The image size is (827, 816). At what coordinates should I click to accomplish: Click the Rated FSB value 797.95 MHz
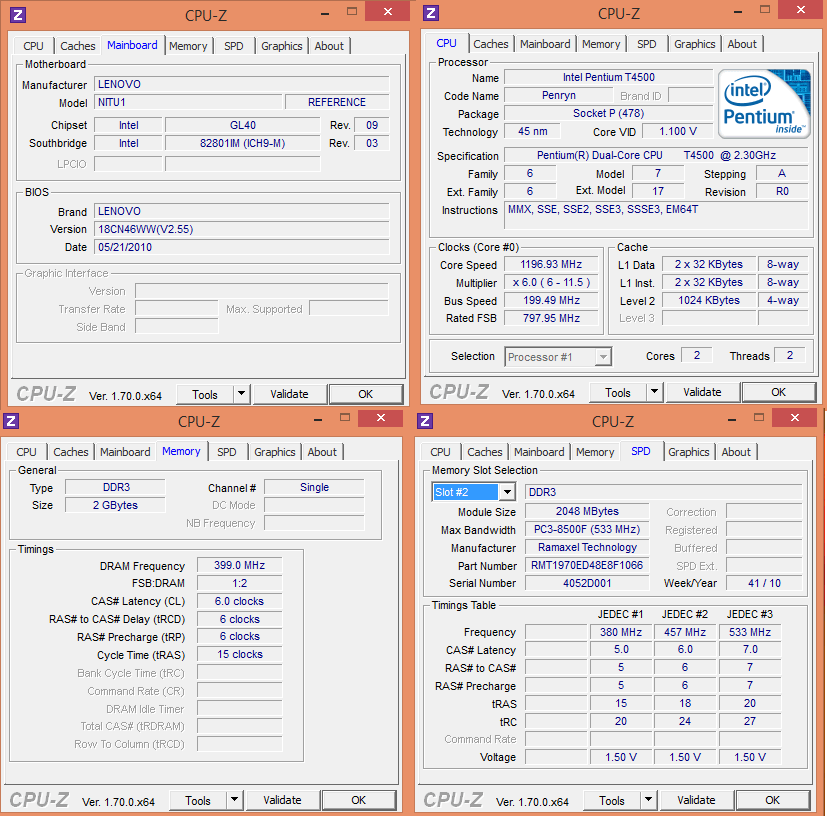[x=551, y=318]
